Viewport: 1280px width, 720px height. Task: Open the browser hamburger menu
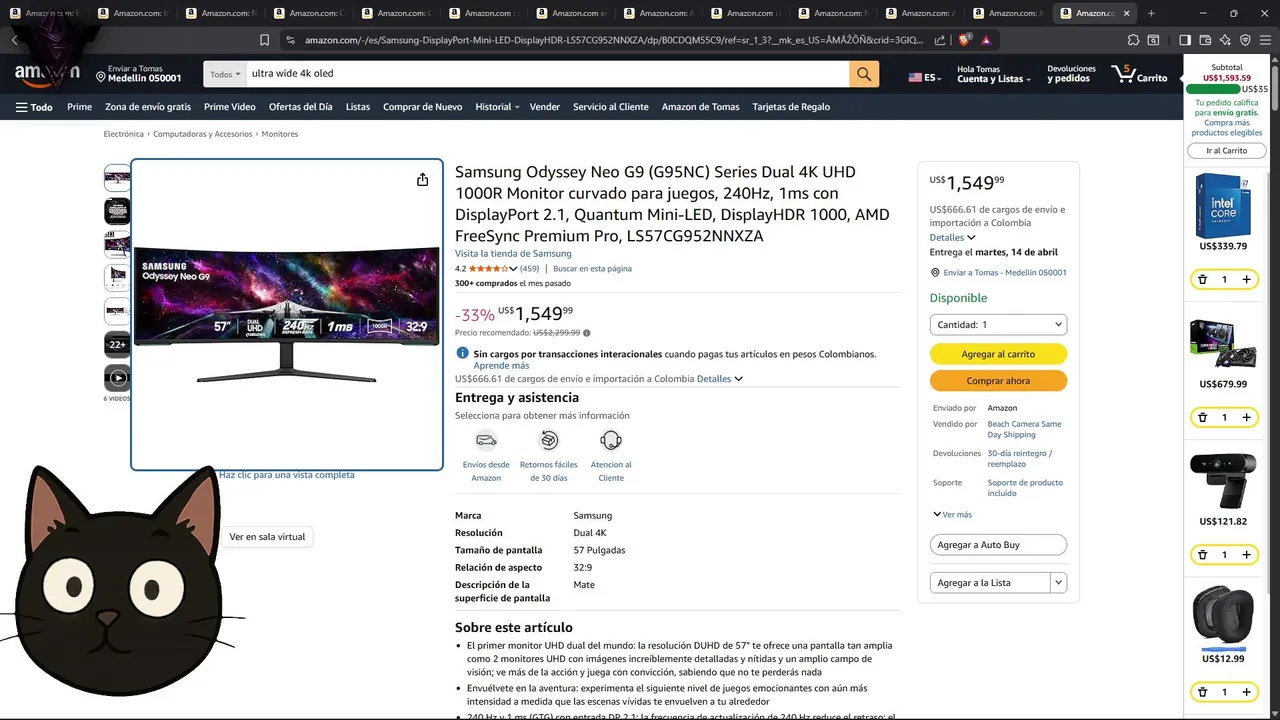[1266, 40]
